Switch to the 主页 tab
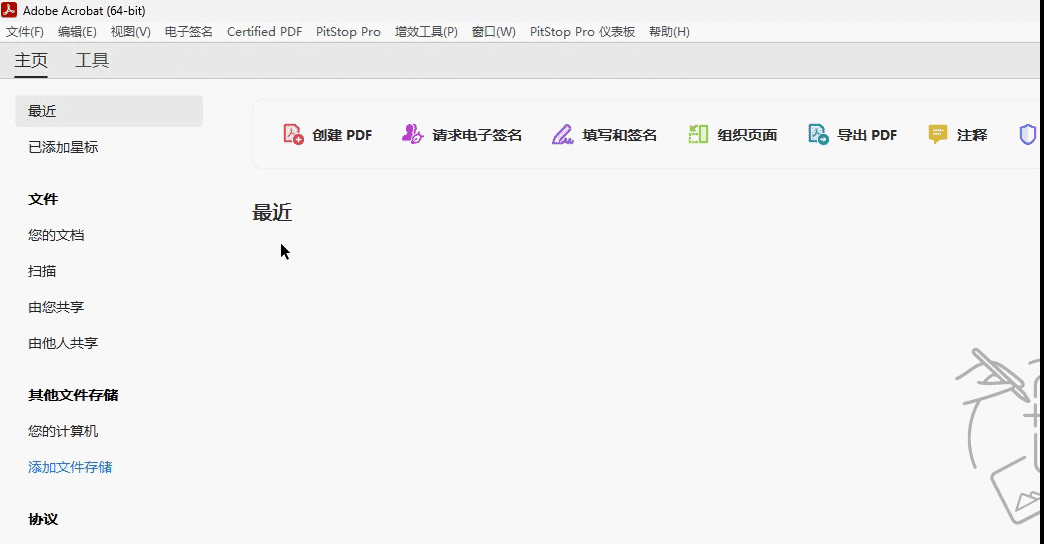Image resolution: width=1044 pixels, height=544 pixels. [x=31, y=61]
